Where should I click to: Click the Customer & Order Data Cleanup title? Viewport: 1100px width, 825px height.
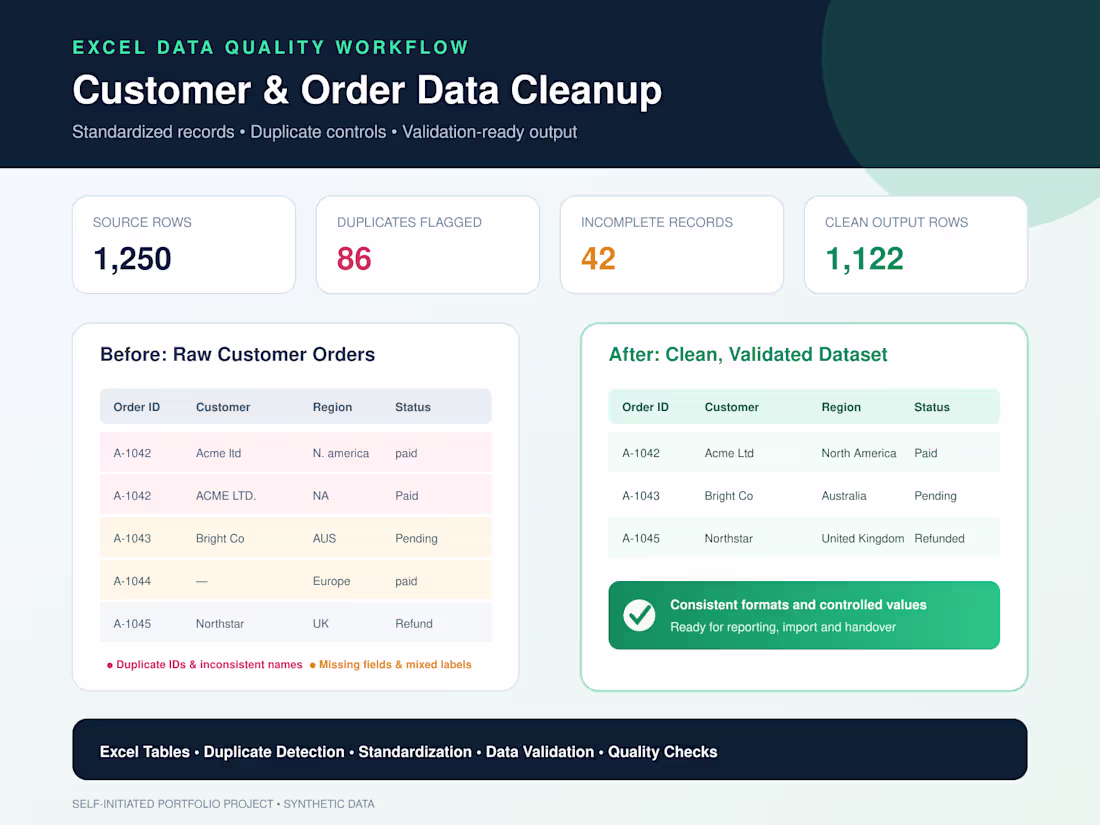pos(367,90)
